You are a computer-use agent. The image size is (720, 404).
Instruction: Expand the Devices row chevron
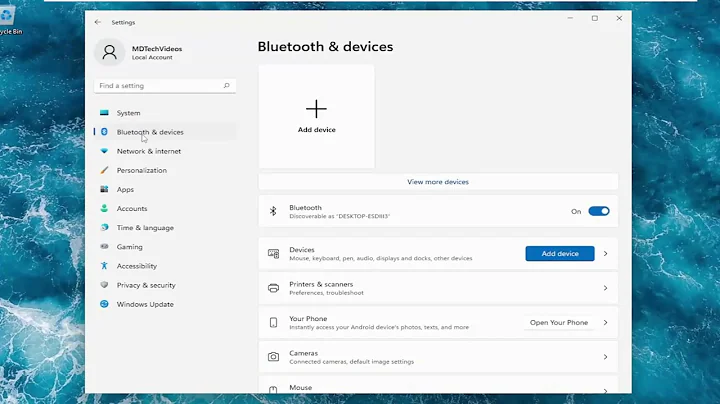605,253
